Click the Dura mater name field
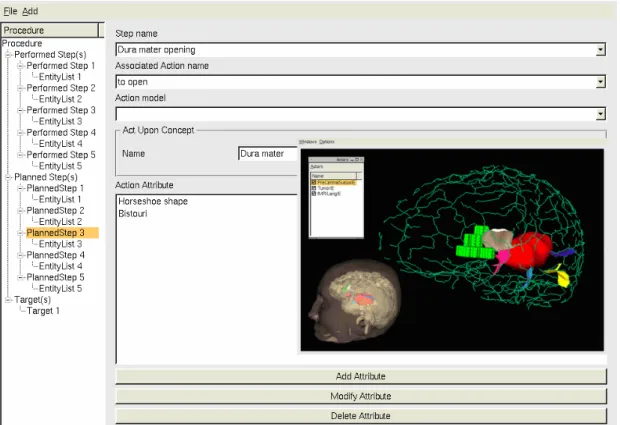The image size is (620, 425). coord(268,153)
